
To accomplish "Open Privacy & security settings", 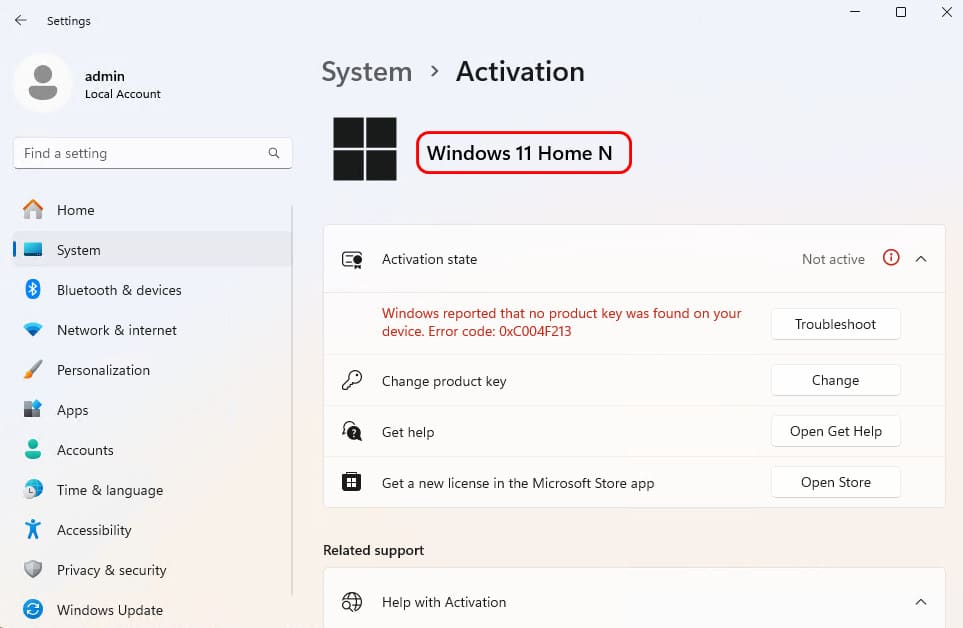I will tap(152, 570).
